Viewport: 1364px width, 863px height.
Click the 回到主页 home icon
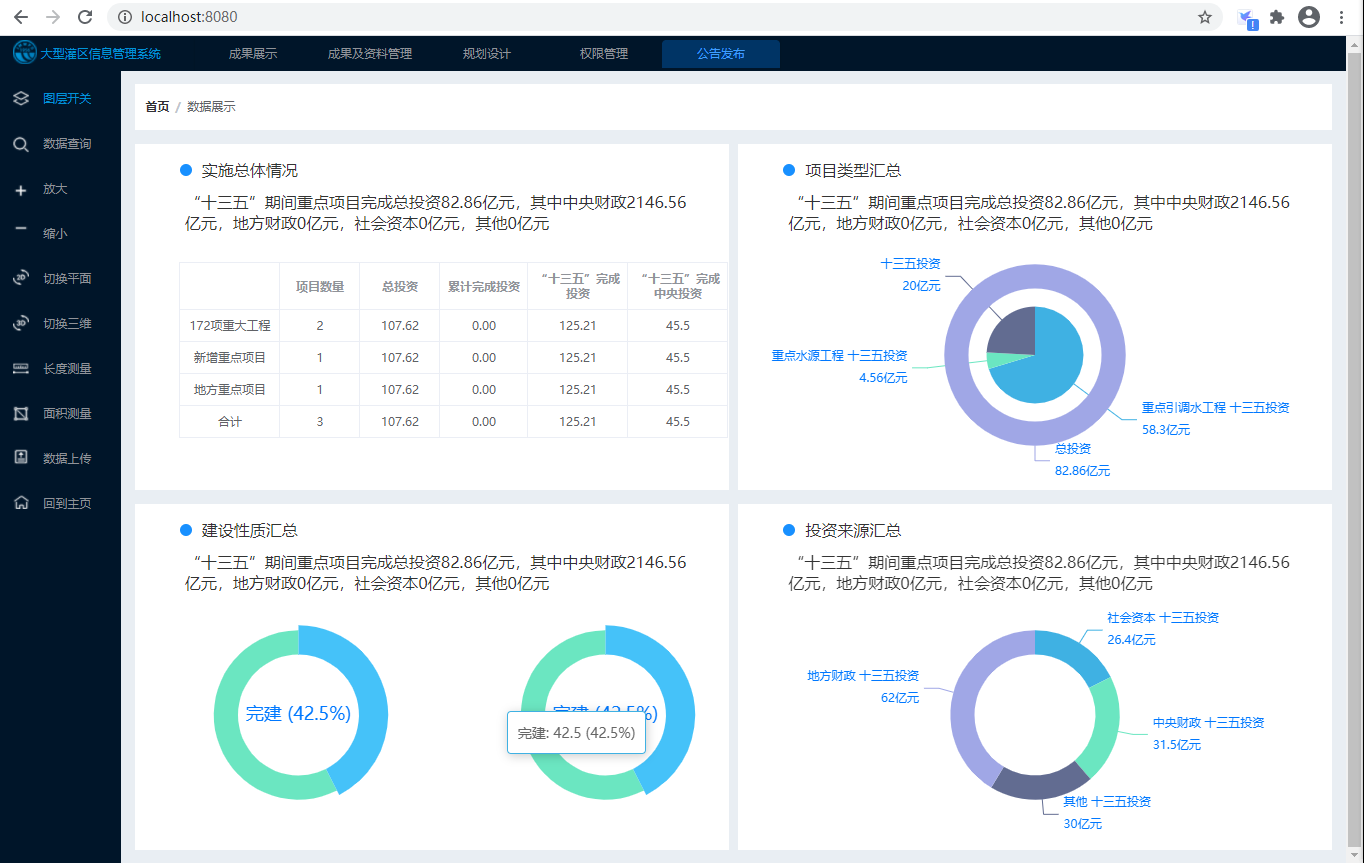click(21, 503)
